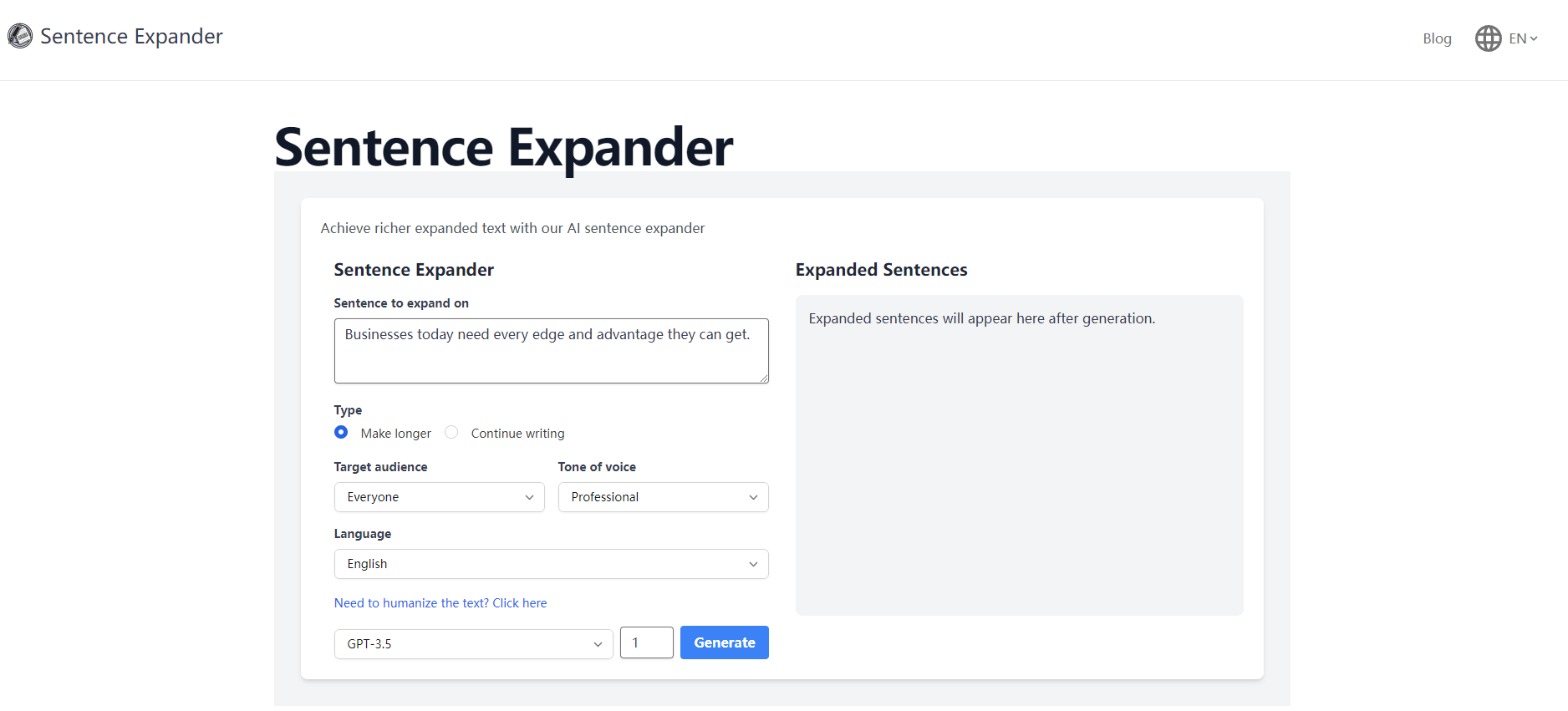Click the globe language icon
The width and height of the screenshot is (1568, 711).
(x=1488, y=38)
